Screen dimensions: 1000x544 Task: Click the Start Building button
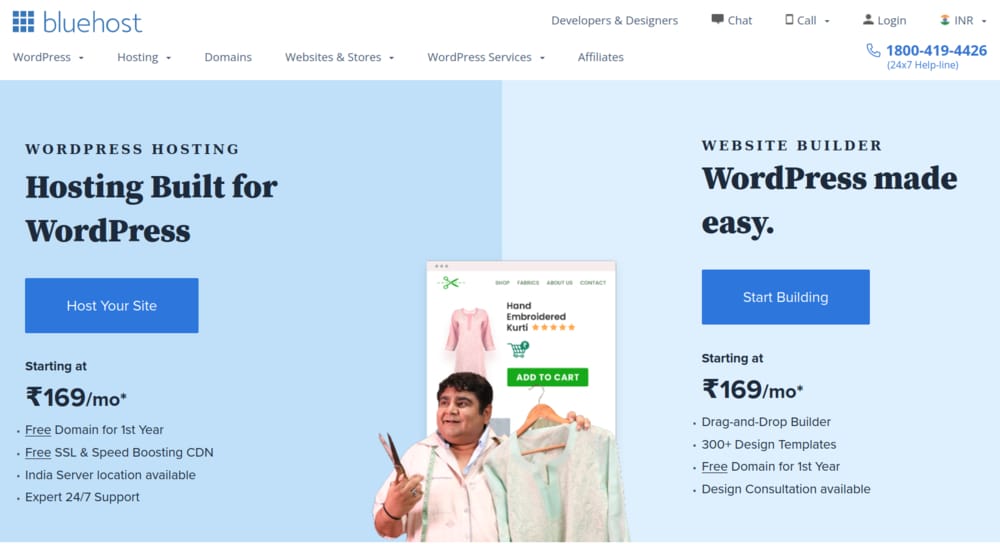point(785,297)
